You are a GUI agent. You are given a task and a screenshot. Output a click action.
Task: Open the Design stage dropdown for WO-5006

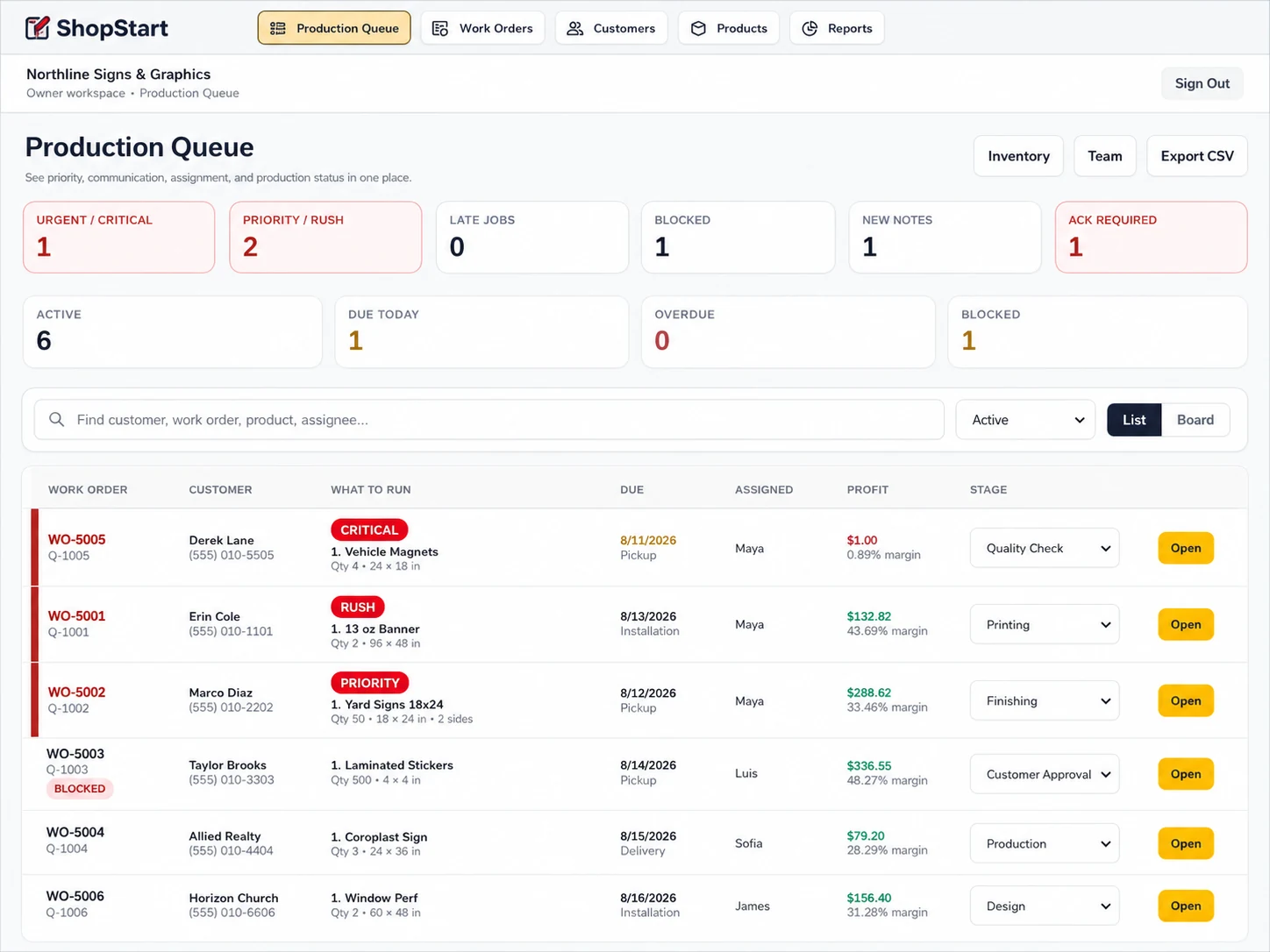(1045, 906)
